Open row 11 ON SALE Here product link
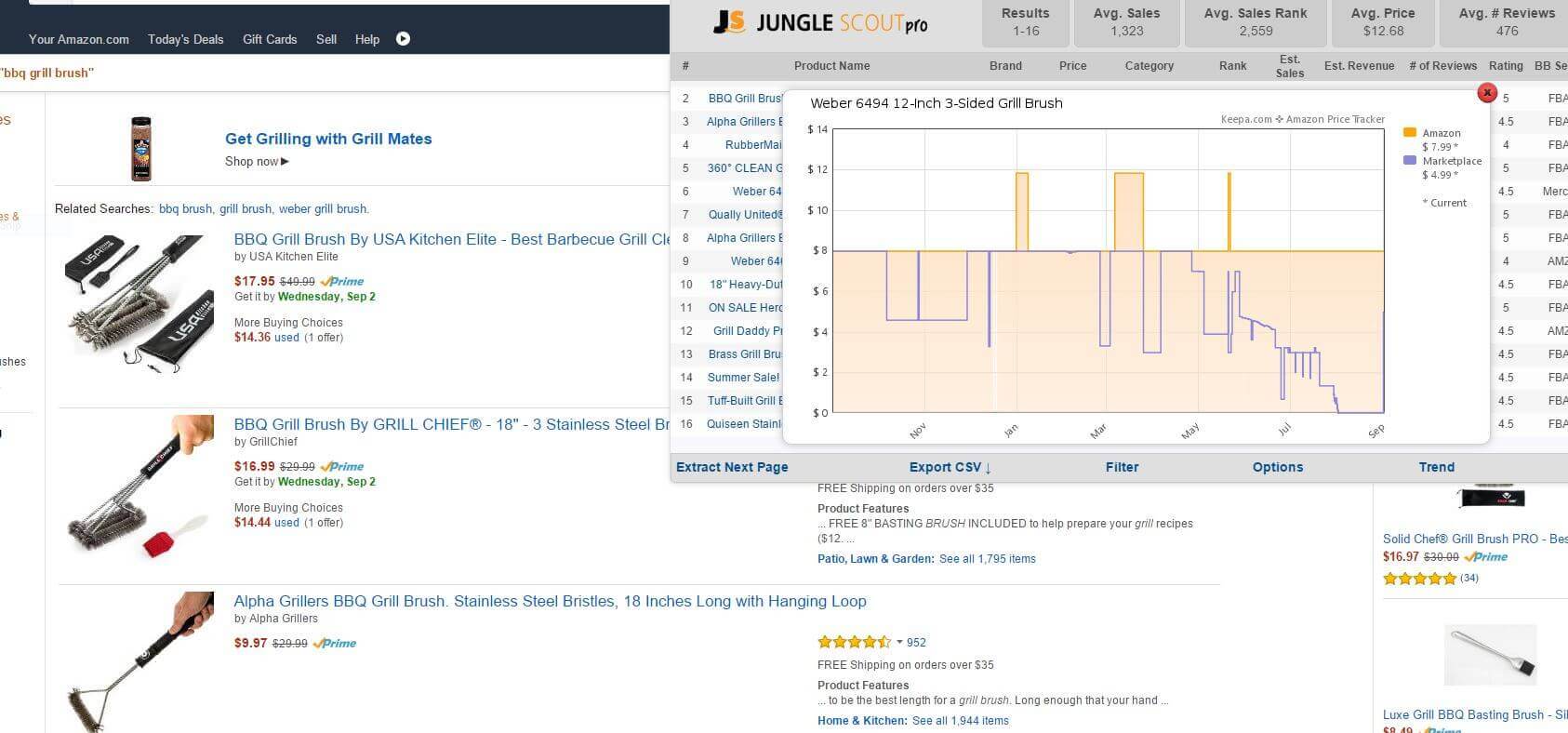Viewport: 1568px width, 733px height. point(746,307)
